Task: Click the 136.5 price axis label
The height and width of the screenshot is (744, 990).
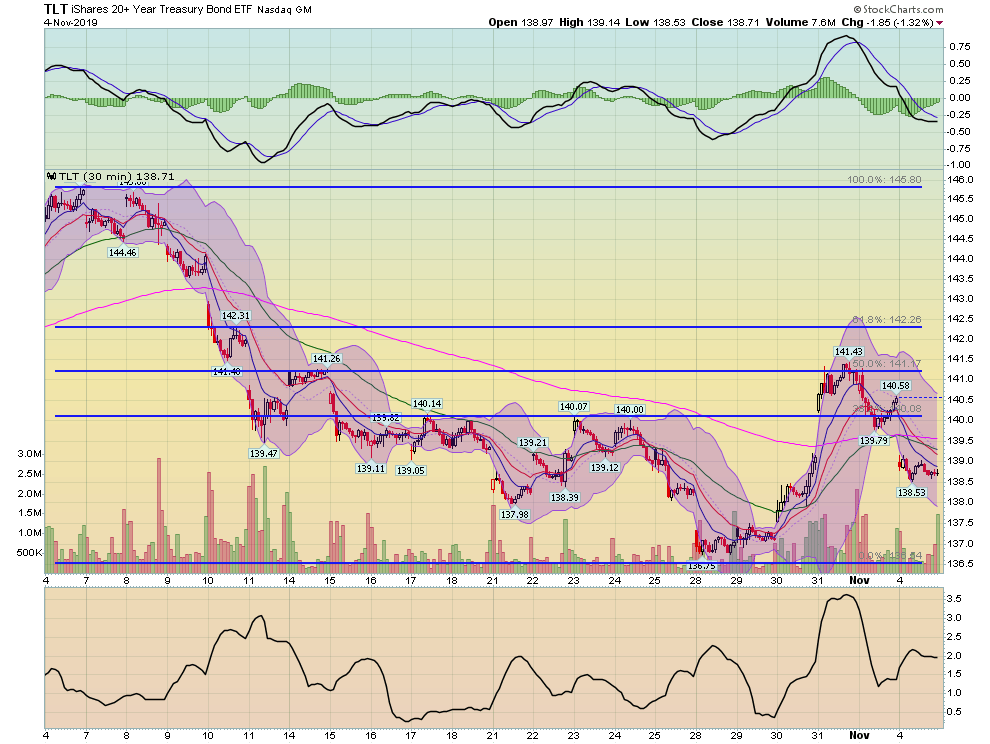Action: pos(961,563)
